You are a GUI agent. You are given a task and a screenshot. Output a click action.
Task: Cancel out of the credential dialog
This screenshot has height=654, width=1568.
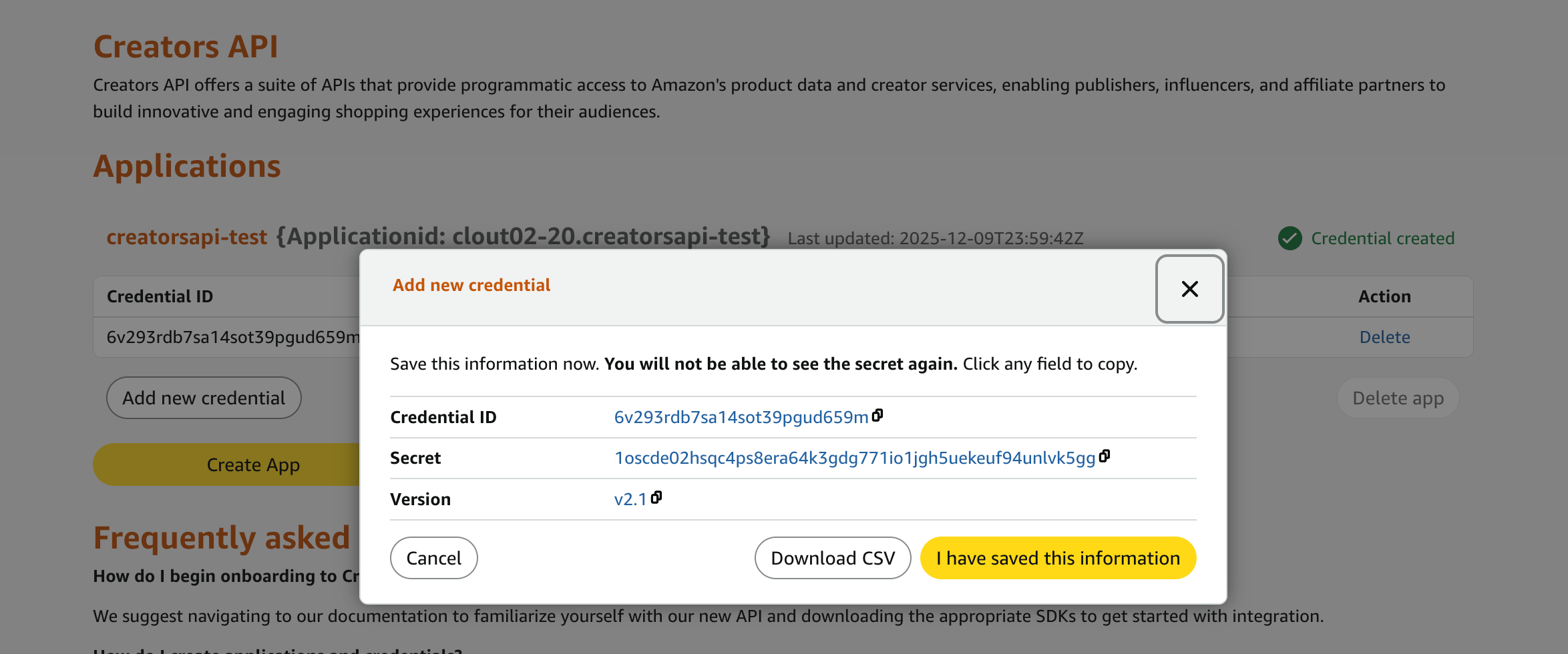tap(433, 557)
